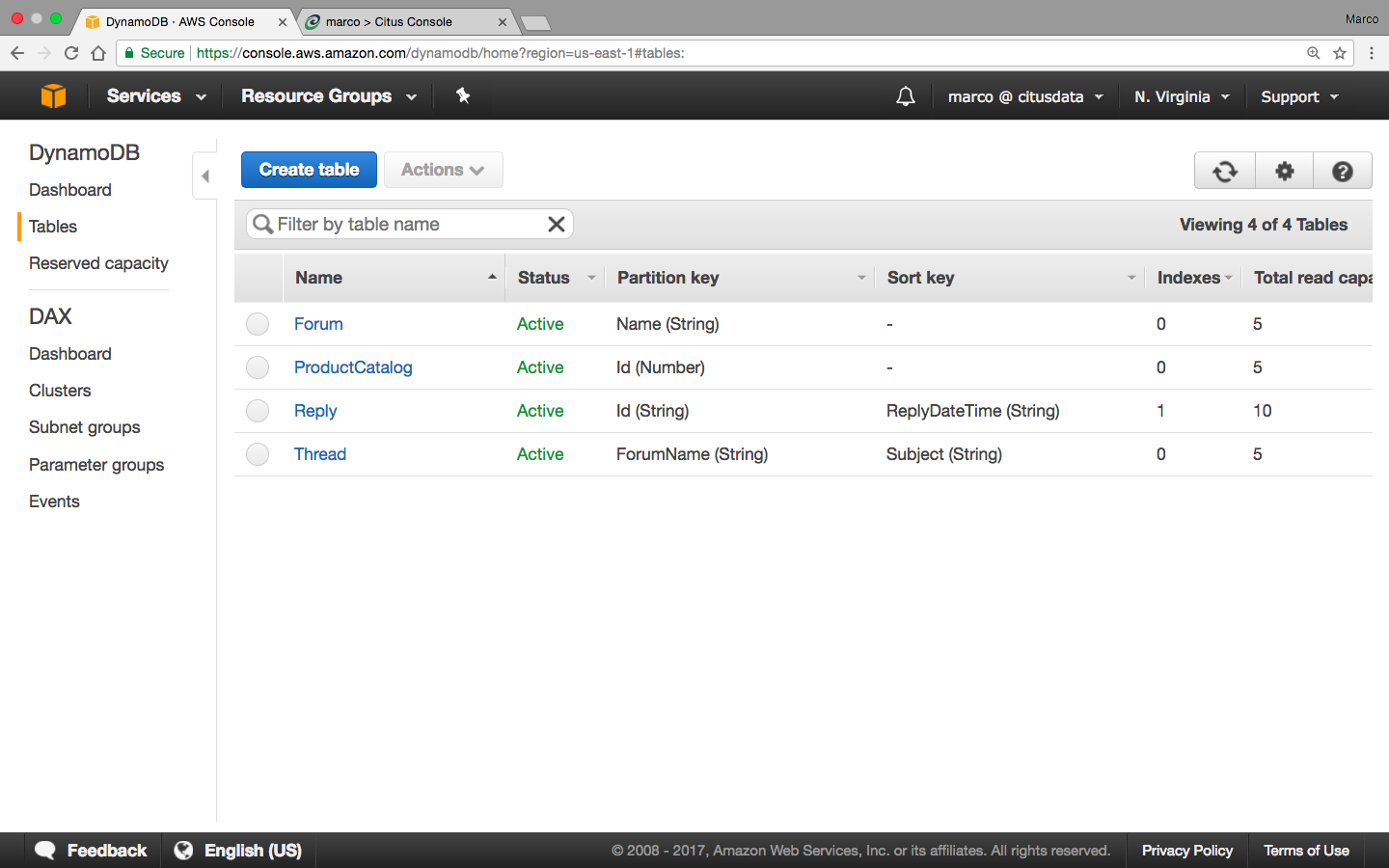Open the N. Virginia region selector

pyautogui.click(x=1183, y=96)
